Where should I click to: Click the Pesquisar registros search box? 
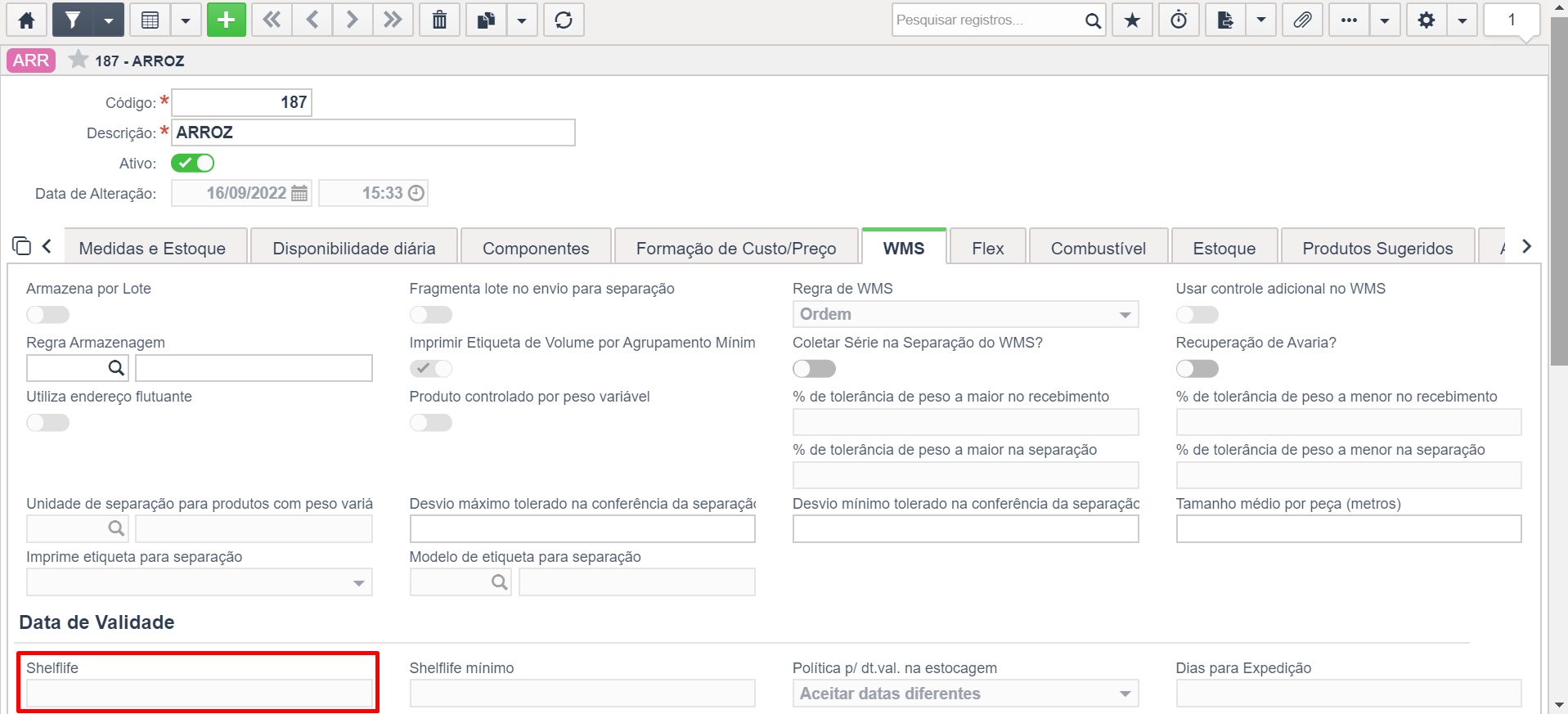[x=986, y=20]
